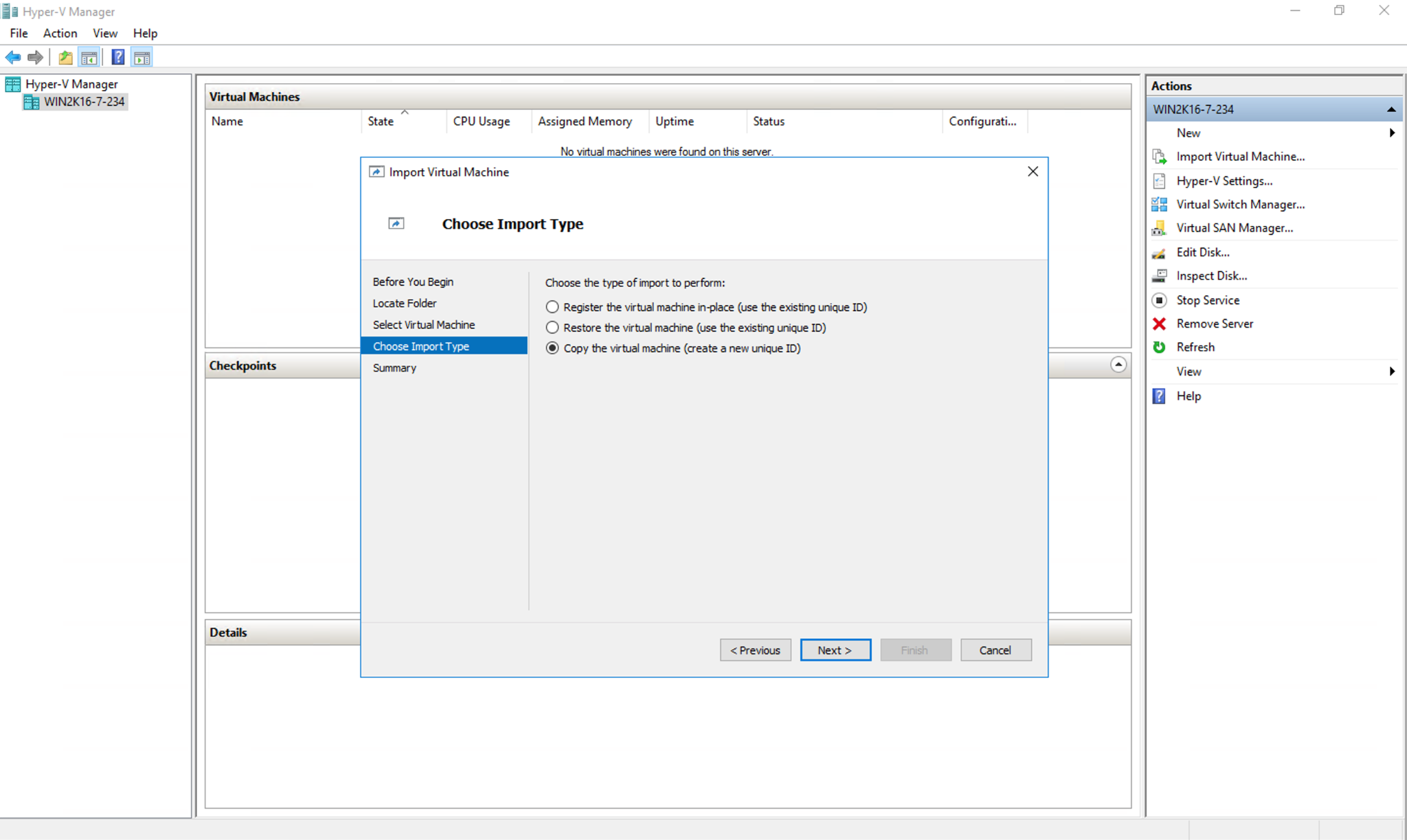Click the WIN2K16-7-234 server icon in tree

pyautogui.click(x=32, y=102)
